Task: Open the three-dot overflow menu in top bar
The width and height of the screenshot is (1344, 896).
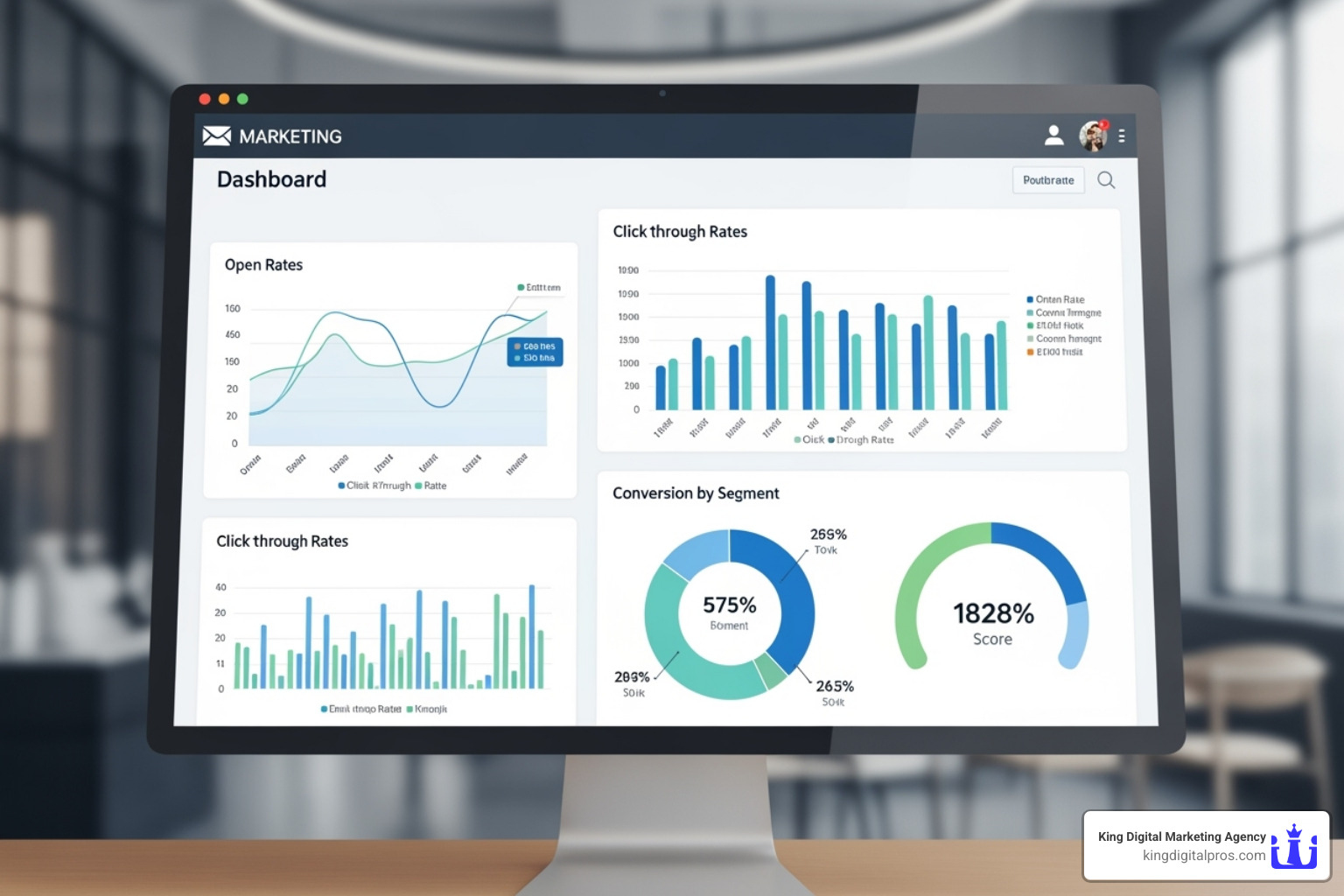Action: (1123, 136)
